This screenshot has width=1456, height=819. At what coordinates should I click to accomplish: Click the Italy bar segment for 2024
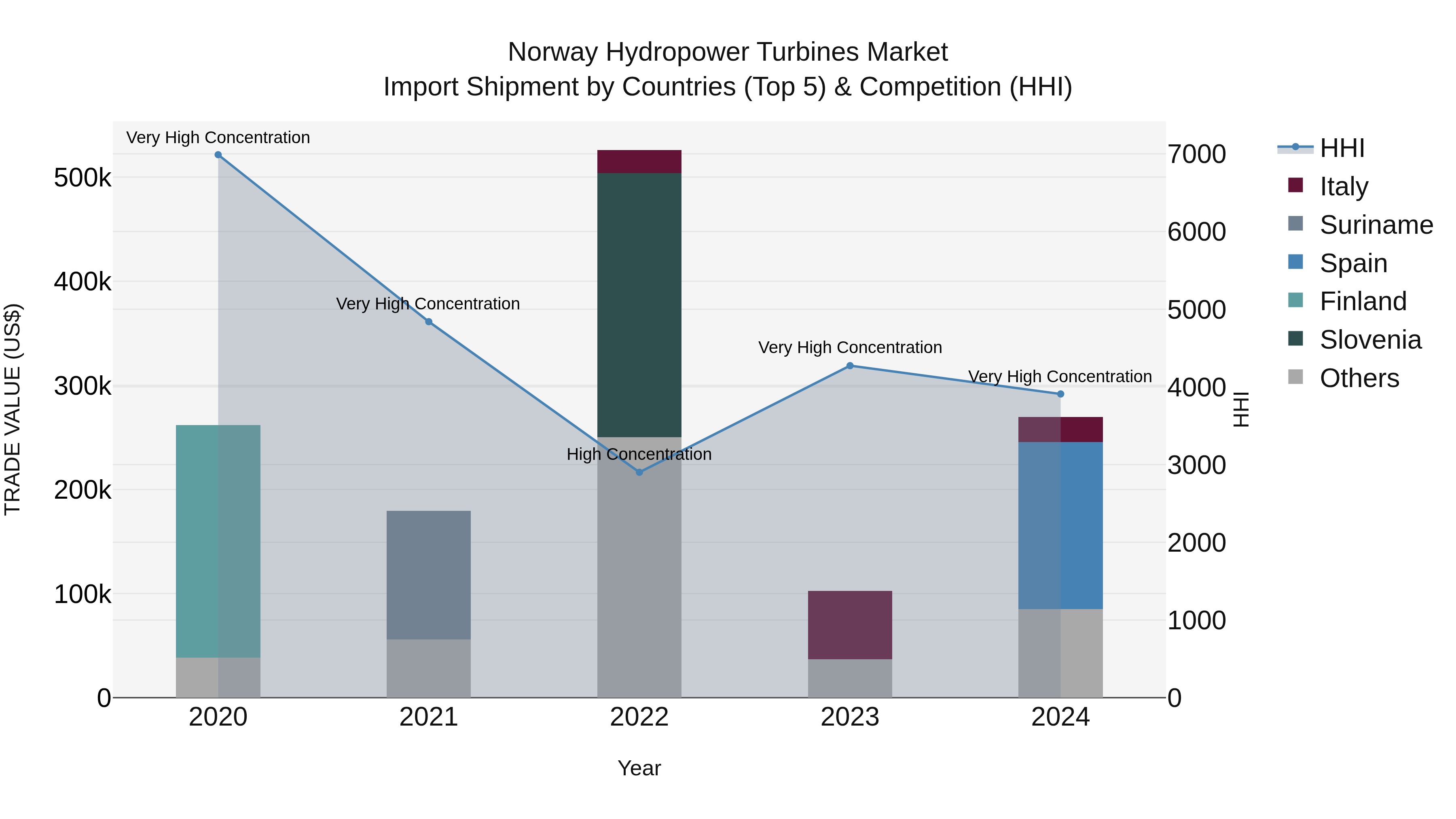click(1060, 430)
